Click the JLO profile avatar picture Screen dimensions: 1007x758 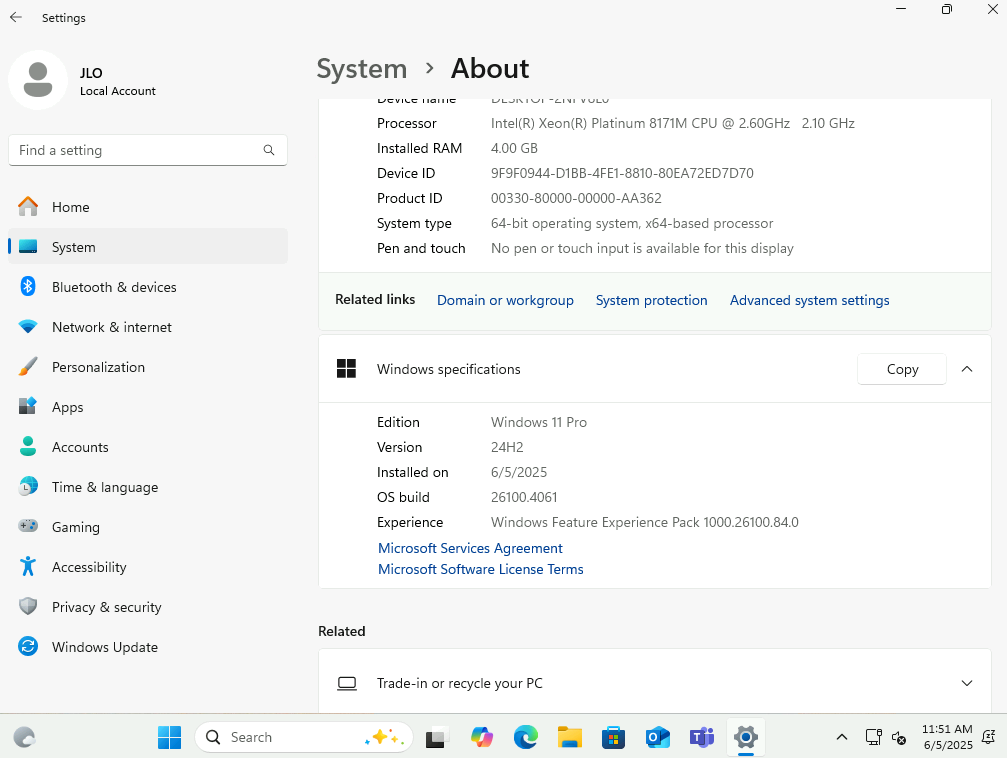point(38,80)
